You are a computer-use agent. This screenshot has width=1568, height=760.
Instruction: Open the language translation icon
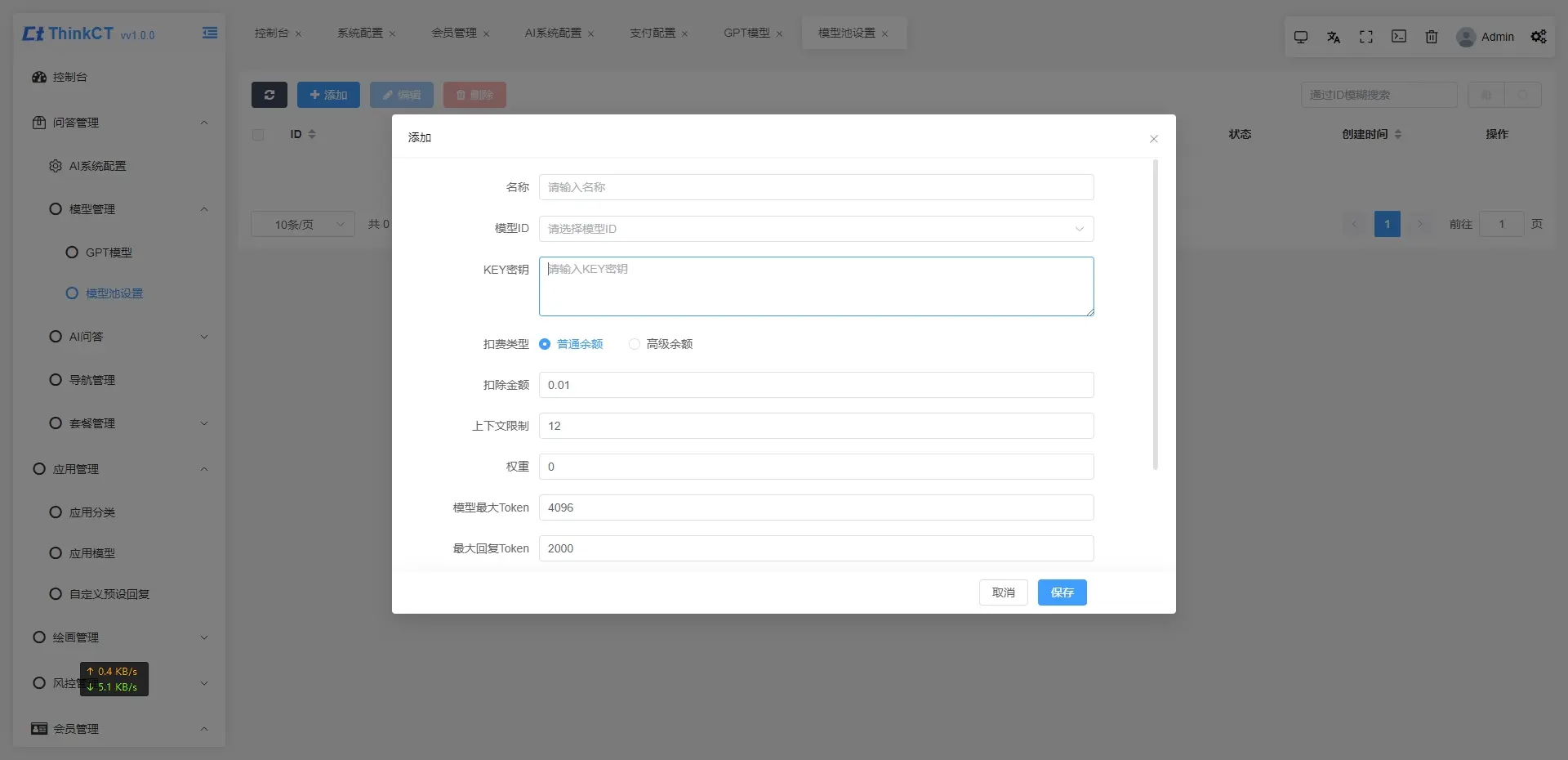tap(1334, 37)
